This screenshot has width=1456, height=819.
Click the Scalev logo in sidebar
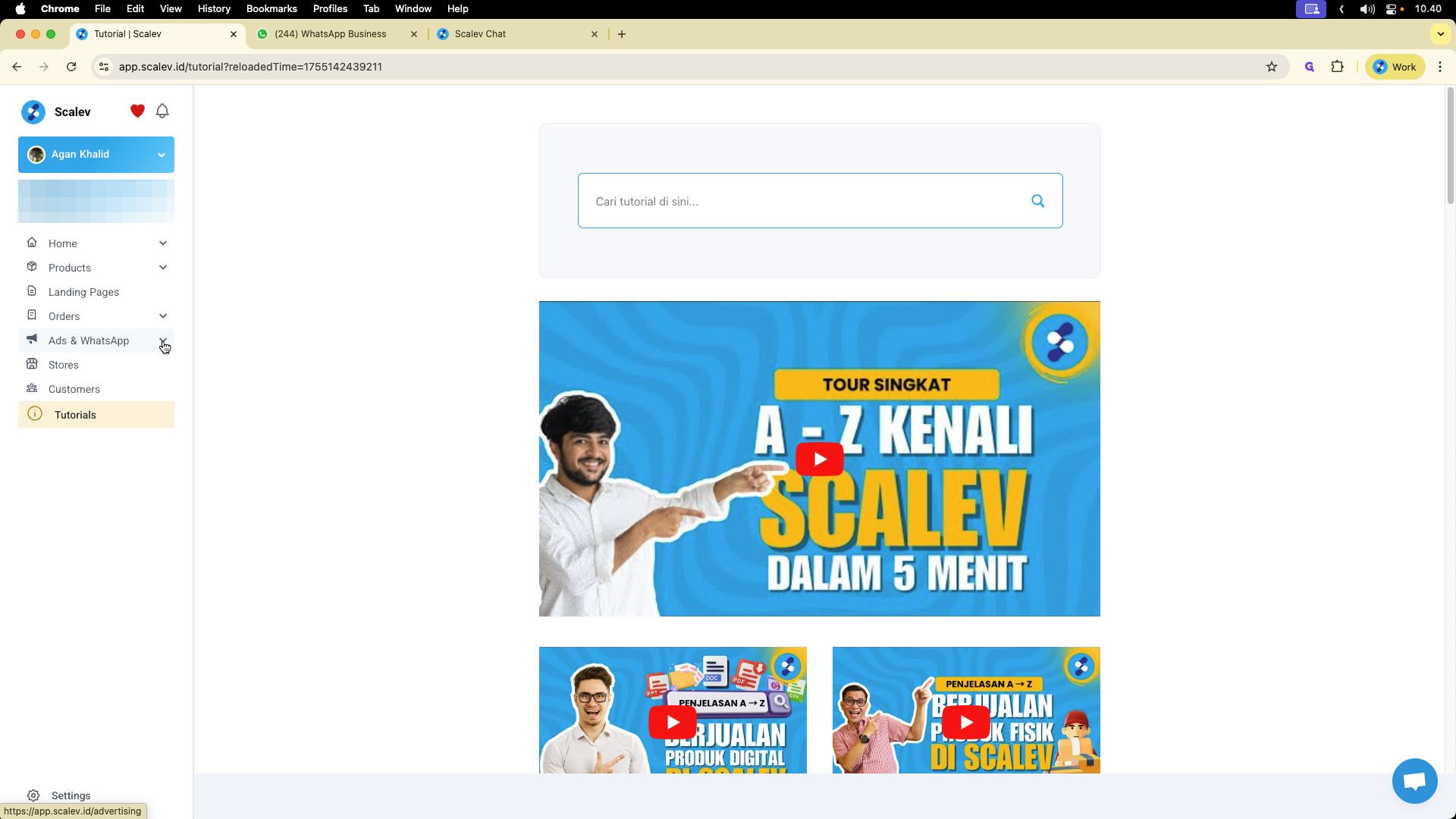33,112
